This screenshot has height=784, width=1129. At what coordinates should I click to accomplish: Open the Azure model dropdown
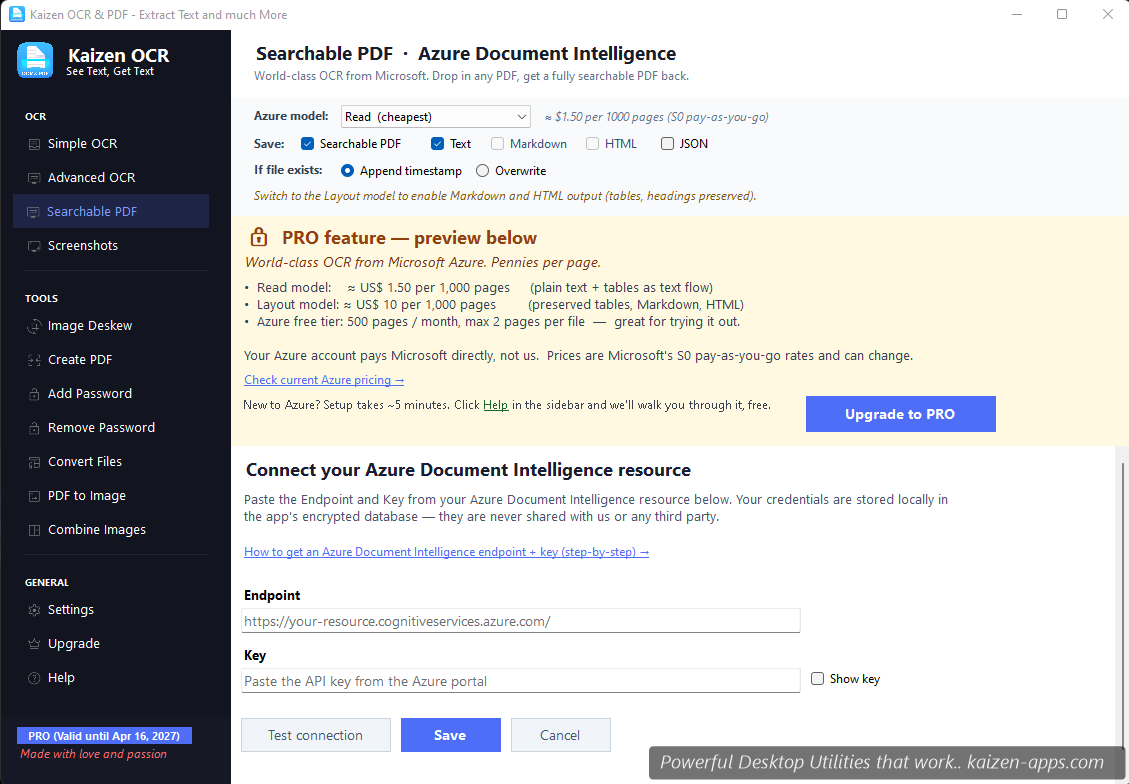click(435, 116)
